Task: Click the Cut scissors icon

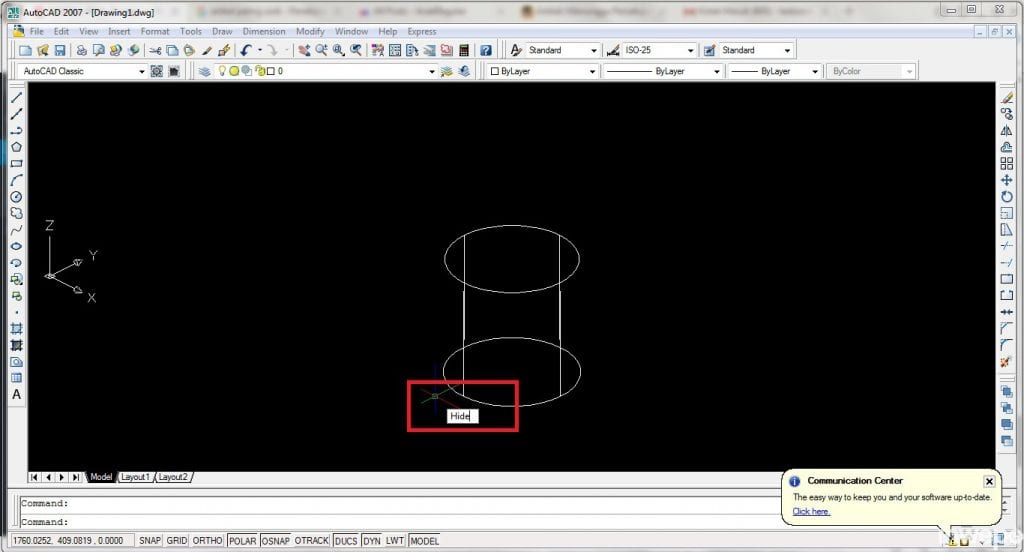Action: click(x=155, y=50)
